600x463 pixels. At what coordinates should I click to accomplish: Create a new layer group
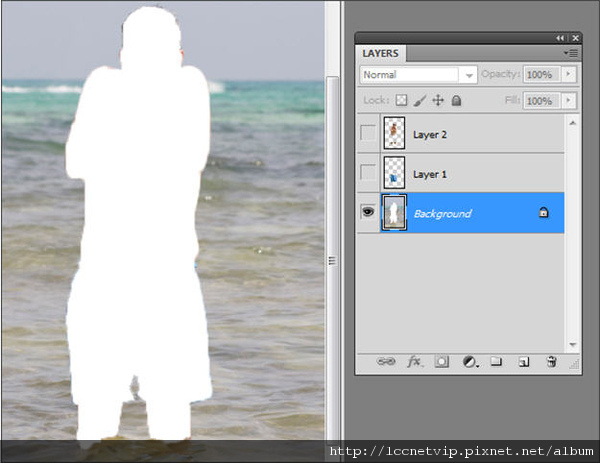click(496, 361)
